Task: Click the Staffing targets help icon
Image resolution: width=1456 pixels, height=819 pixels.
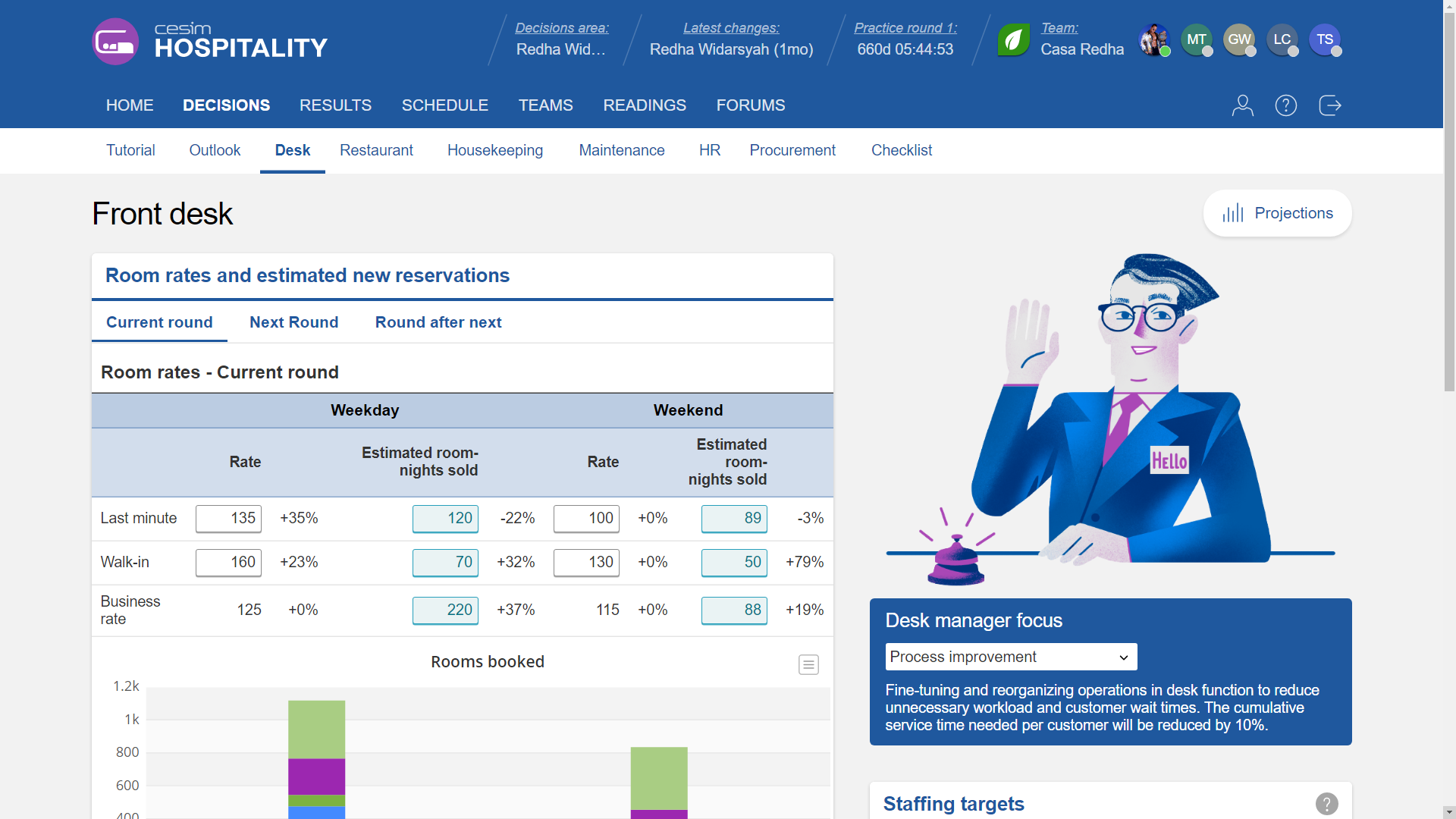Action: 1326,804
